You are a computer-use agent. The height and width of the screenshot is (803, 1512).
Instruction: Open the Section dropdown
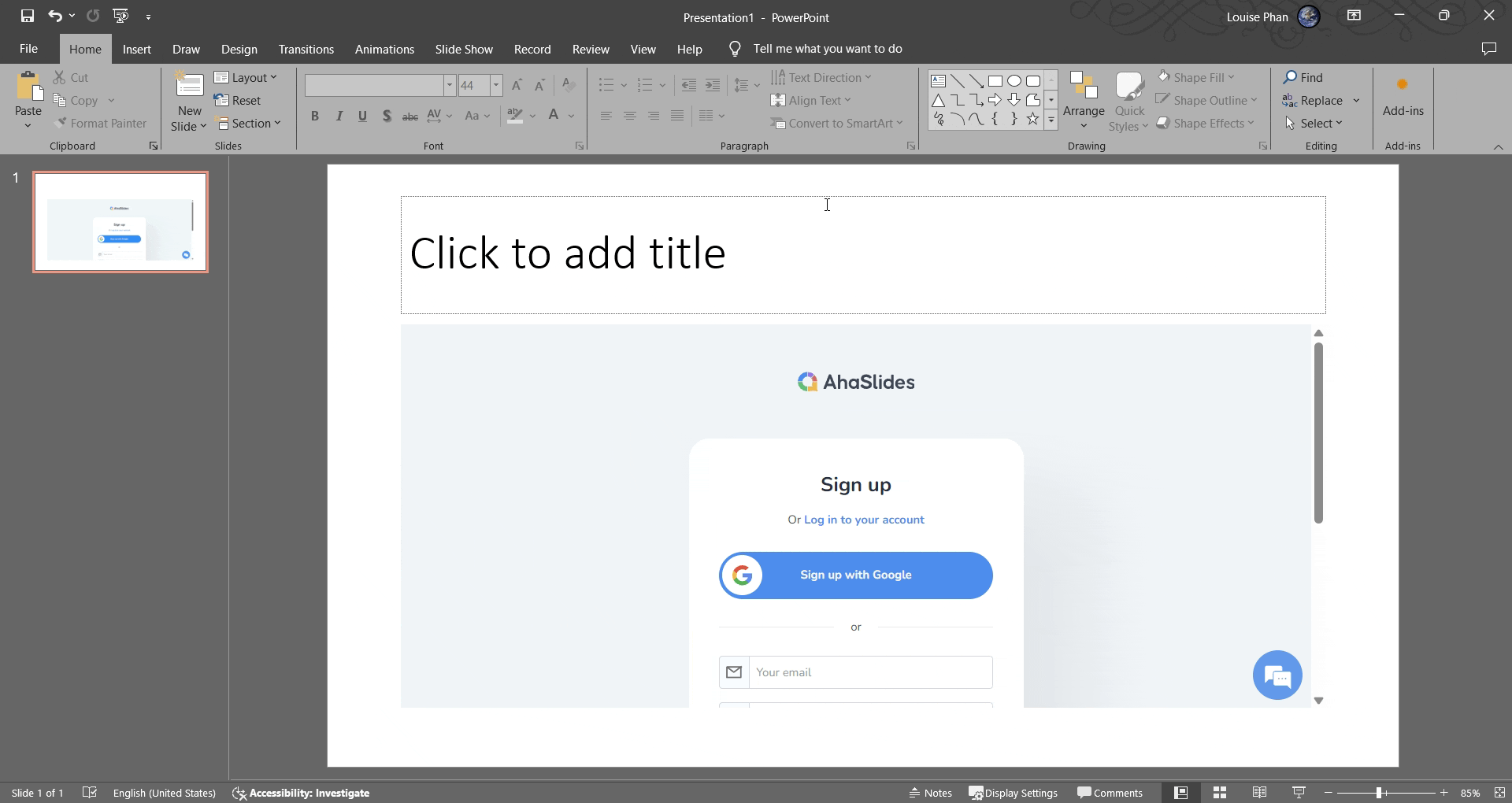pos(248,124)
